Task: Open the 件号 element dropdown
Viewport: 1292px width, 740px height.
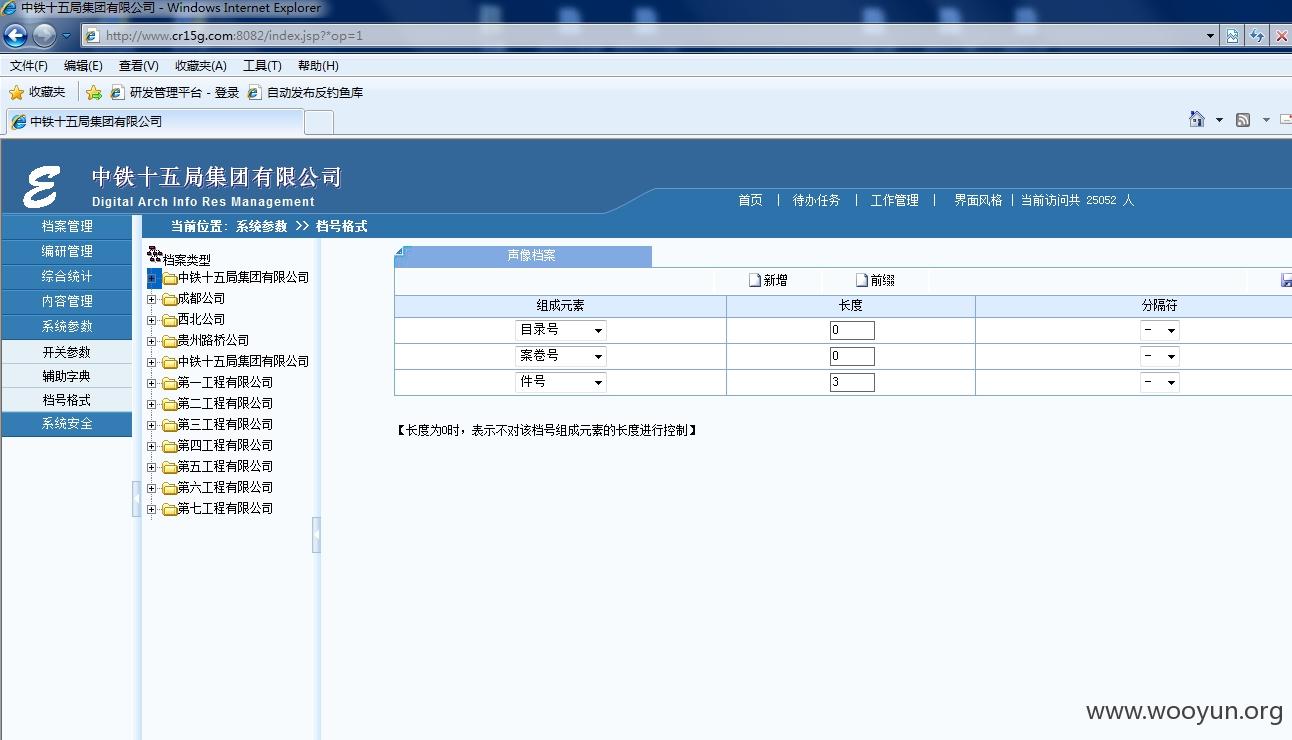Action: 561,382
